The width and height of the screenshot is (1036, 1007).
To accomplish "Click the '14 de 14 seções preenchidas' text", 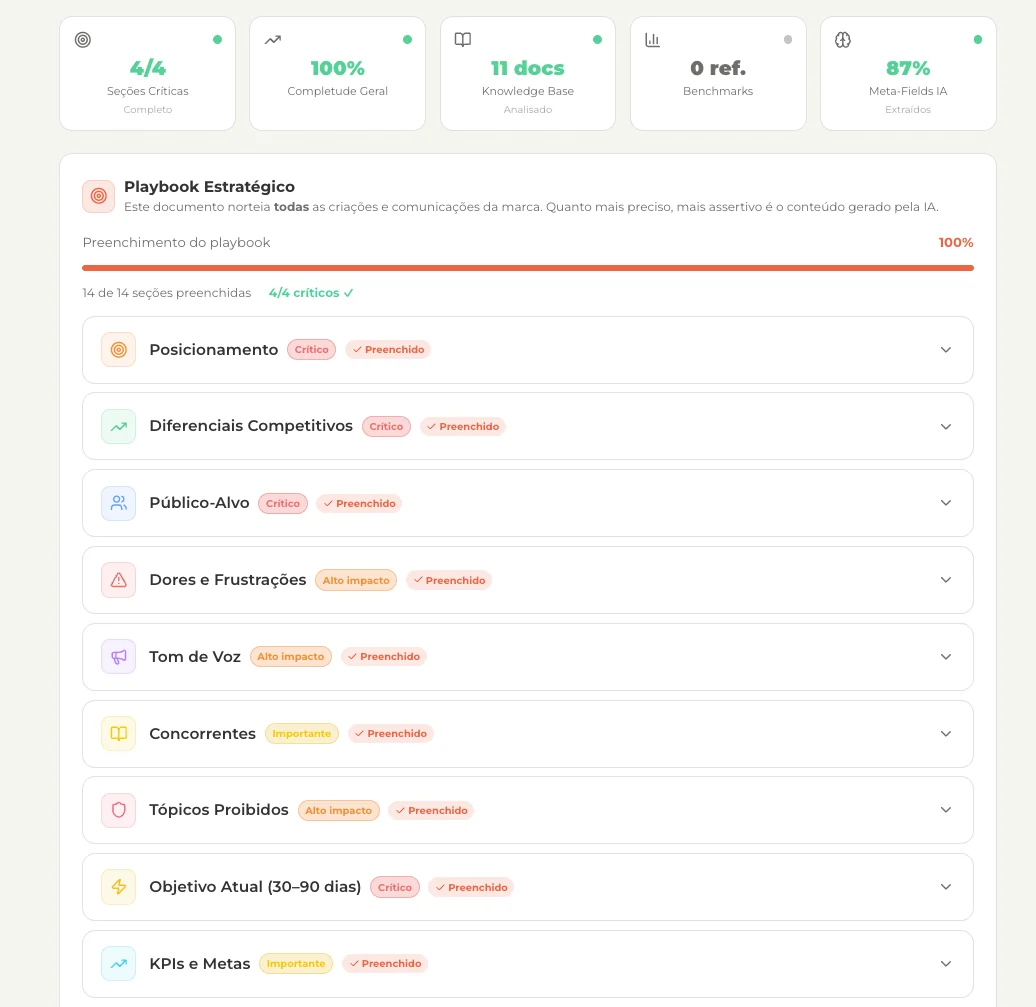I will 166,293.
